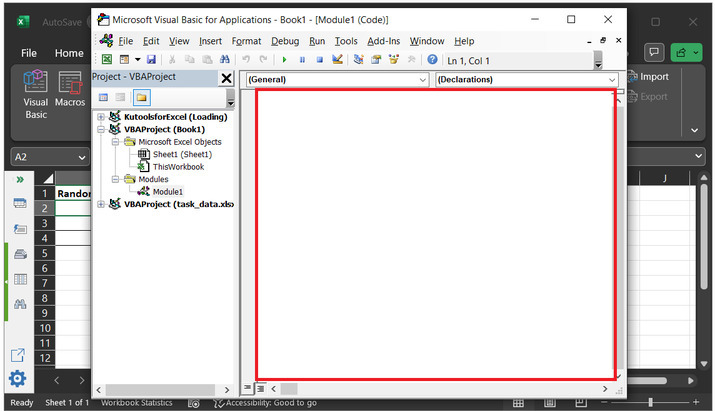Open Excel Name Box dropdown showing A2
The height and width of the screenshot is (411, 715).
pyautogui.click(x=82, y=157)
